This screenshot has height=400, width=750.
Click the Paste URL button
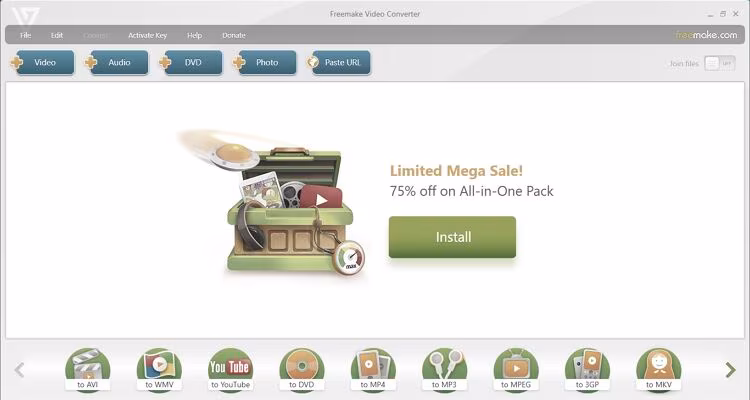[339, 63]
